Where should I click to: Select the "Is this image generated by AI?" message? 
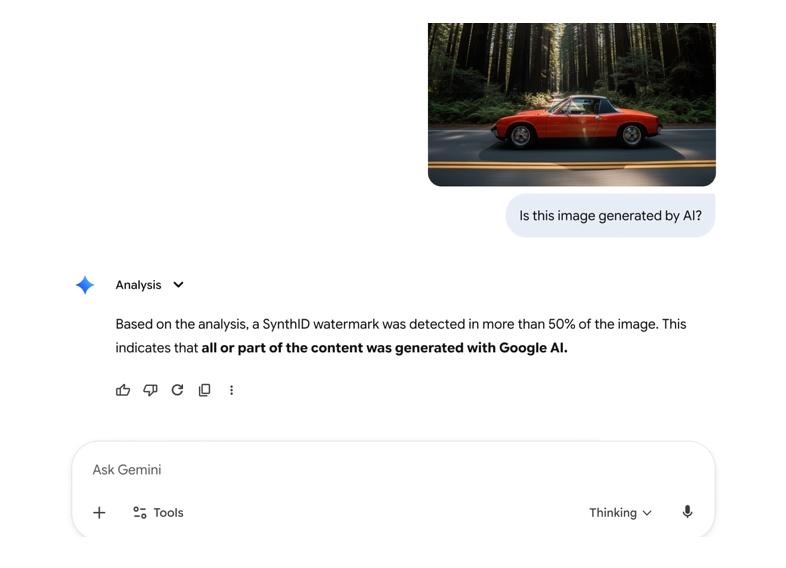(x=610, y=216)
